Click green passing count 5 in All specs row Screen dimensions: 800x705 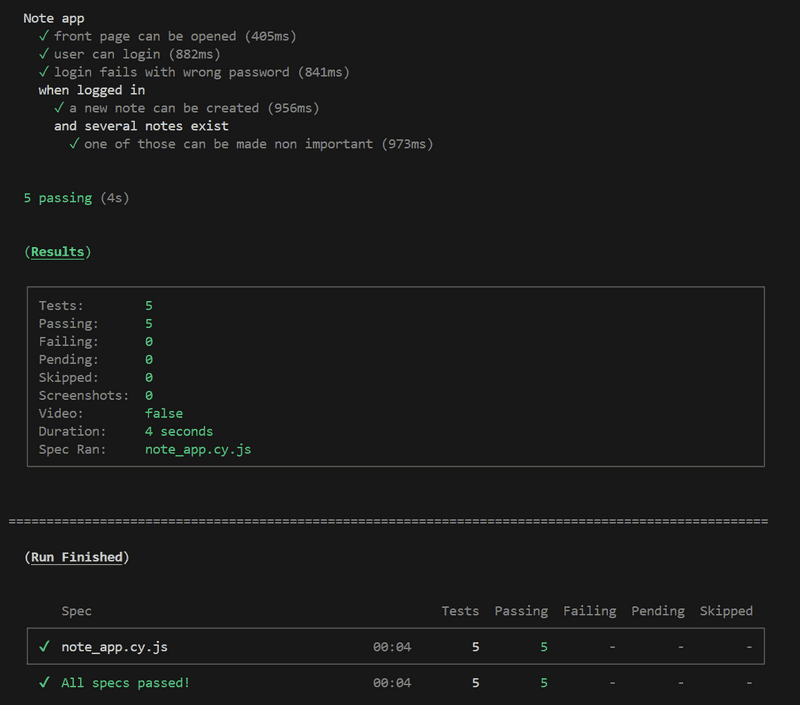[x=544, y=683]
